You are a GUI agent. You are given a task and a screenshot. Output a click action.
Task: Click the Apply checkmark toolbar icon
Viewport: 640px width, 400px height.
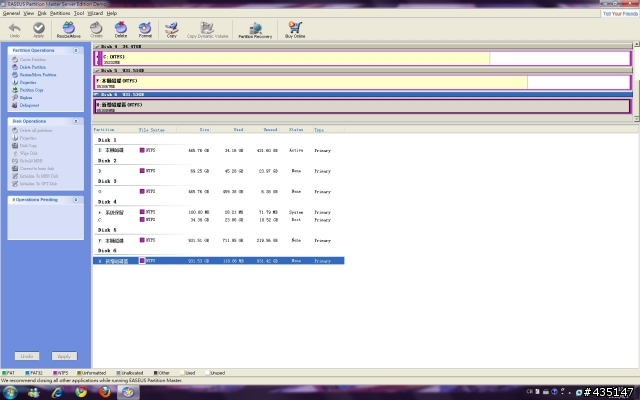click(39, 28)
